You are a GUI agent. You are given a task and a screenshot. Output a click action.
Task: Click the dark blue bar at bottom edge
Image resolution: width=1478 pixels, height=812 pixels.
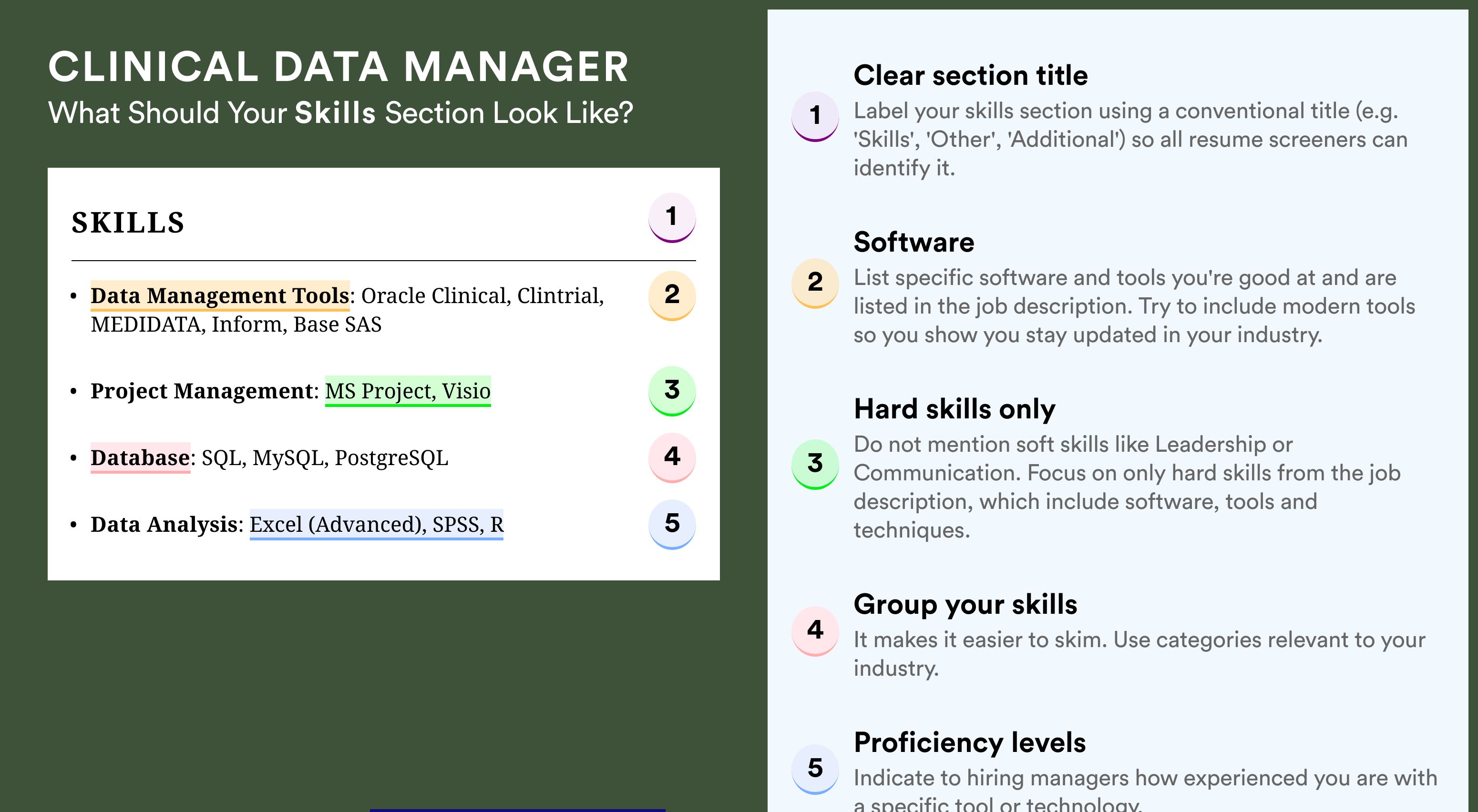517,810
